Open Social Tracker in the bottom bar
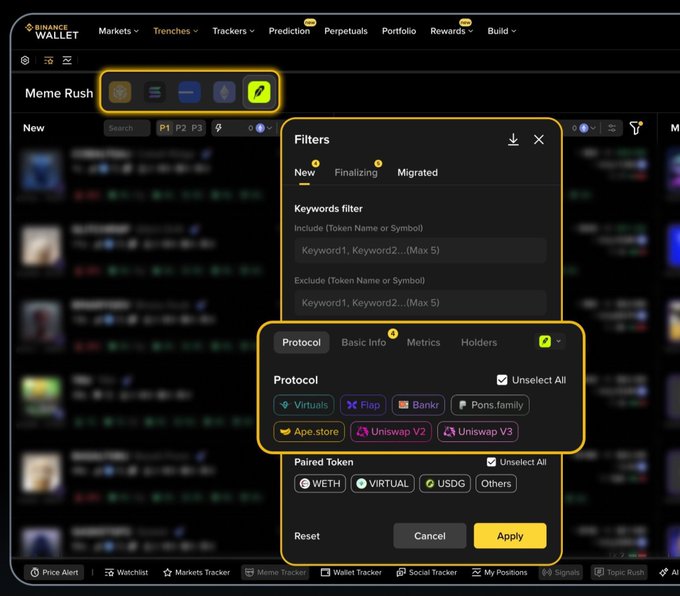The image size is (680, 596). click(x=427, y=573)
